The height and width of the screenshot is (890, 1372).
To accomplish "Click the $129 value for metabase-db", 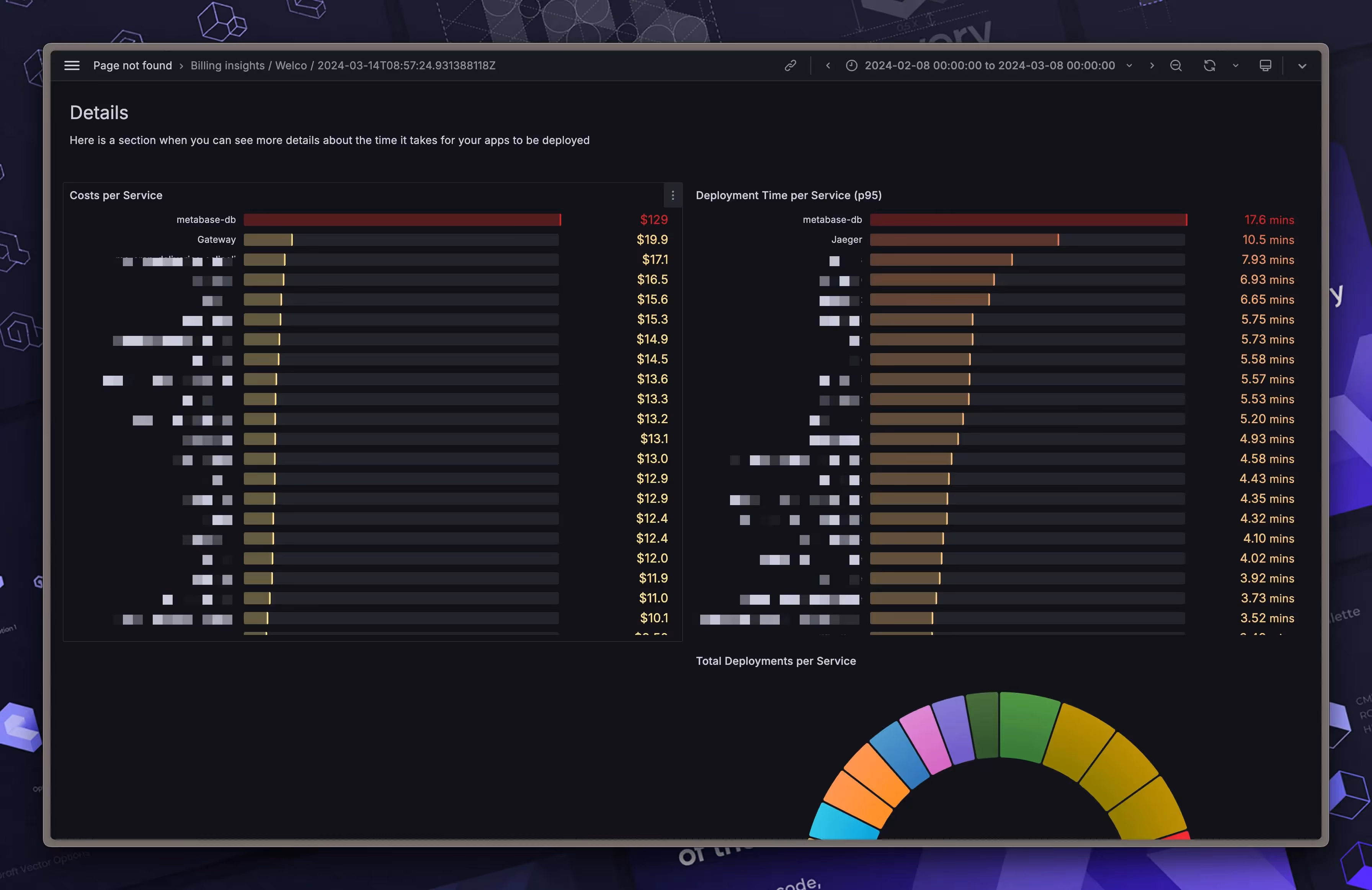I will (654, 220).
